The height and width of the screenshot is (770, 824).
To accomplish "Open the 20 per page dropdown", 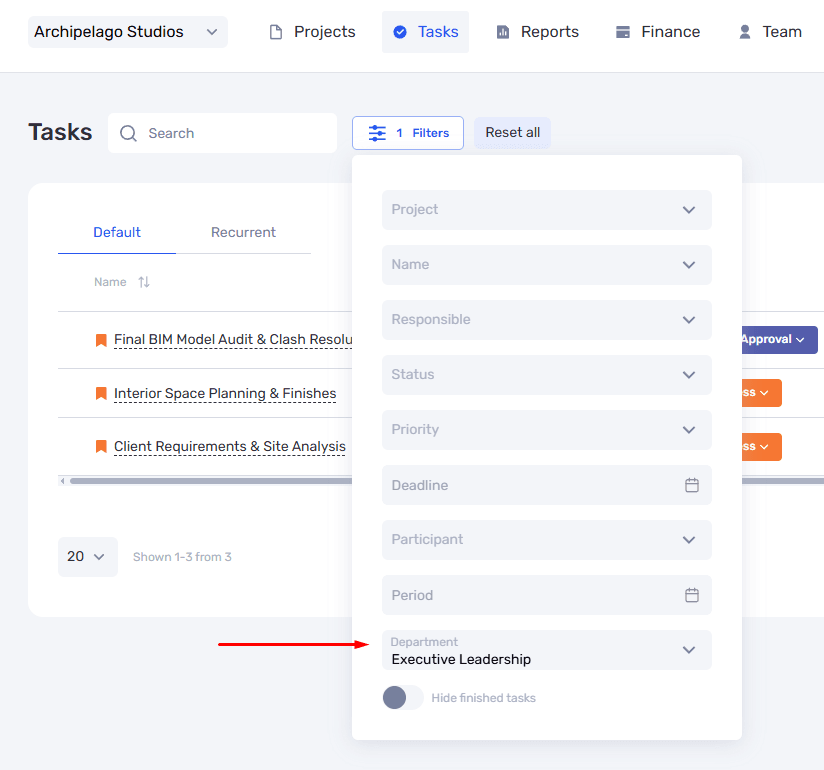I will tap(88, 557).
